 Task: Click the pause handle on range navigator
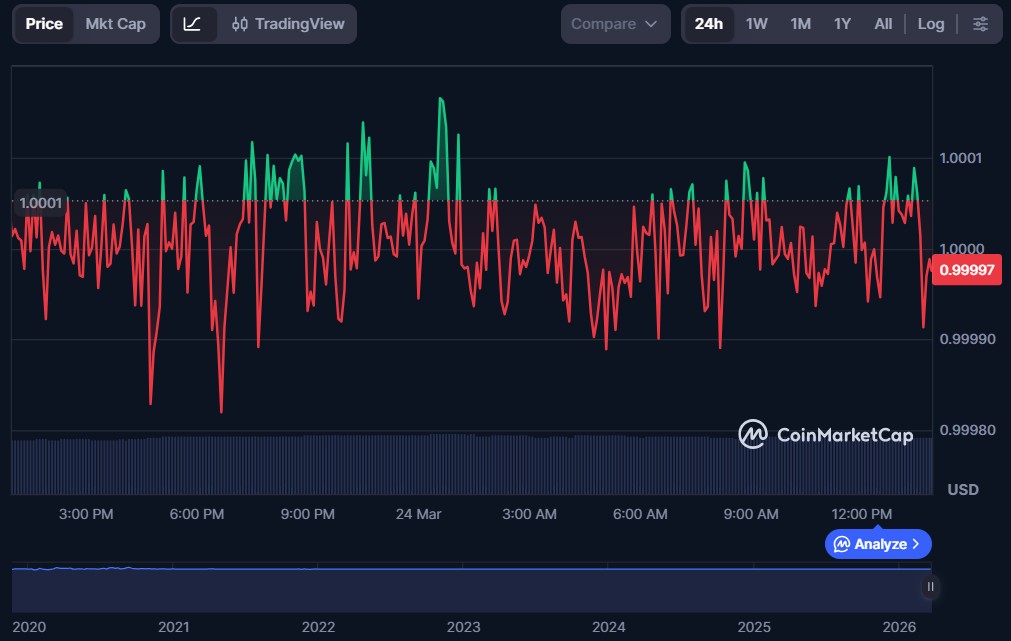pos(930,587)
